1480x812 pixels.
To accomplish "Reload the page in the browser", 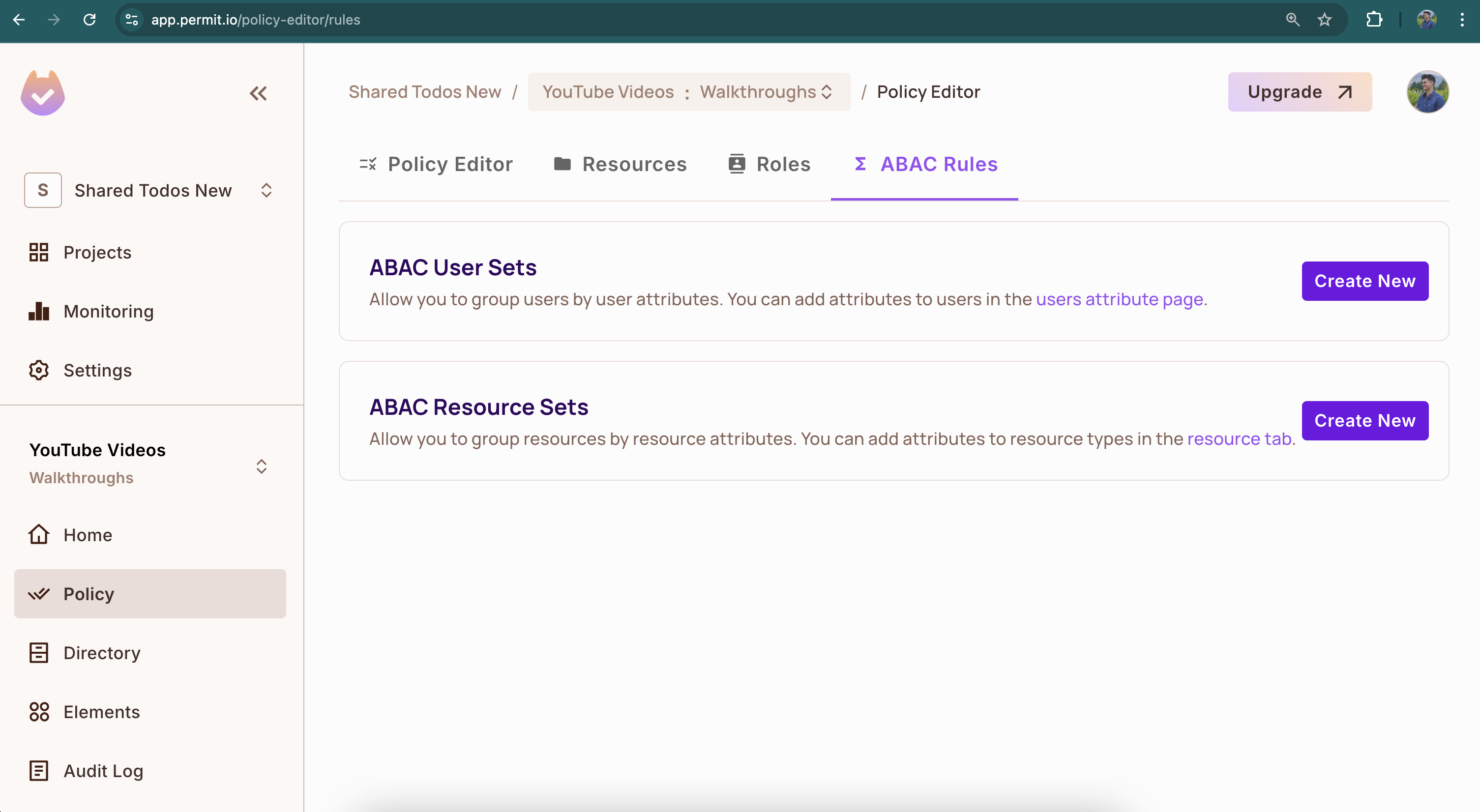I will pos(89,20).
